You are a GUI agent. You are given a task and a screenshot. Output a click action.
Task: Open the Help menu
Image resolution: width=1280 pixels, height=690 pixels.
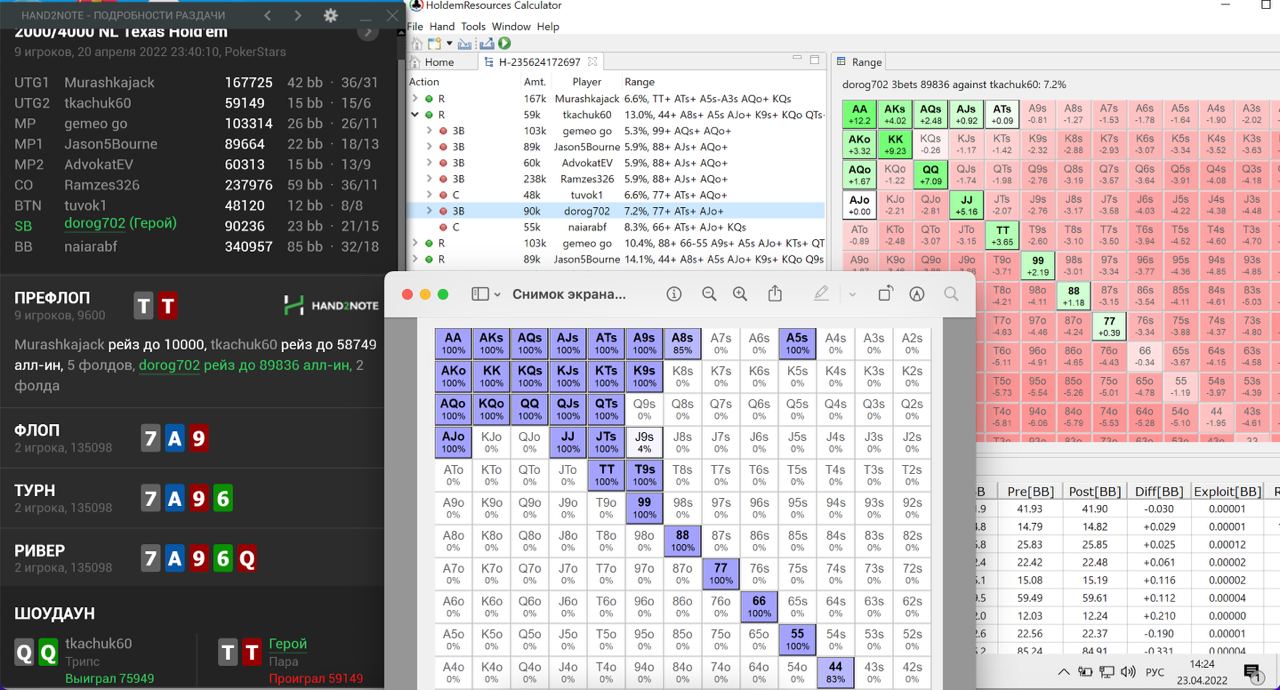click(548, 26)
